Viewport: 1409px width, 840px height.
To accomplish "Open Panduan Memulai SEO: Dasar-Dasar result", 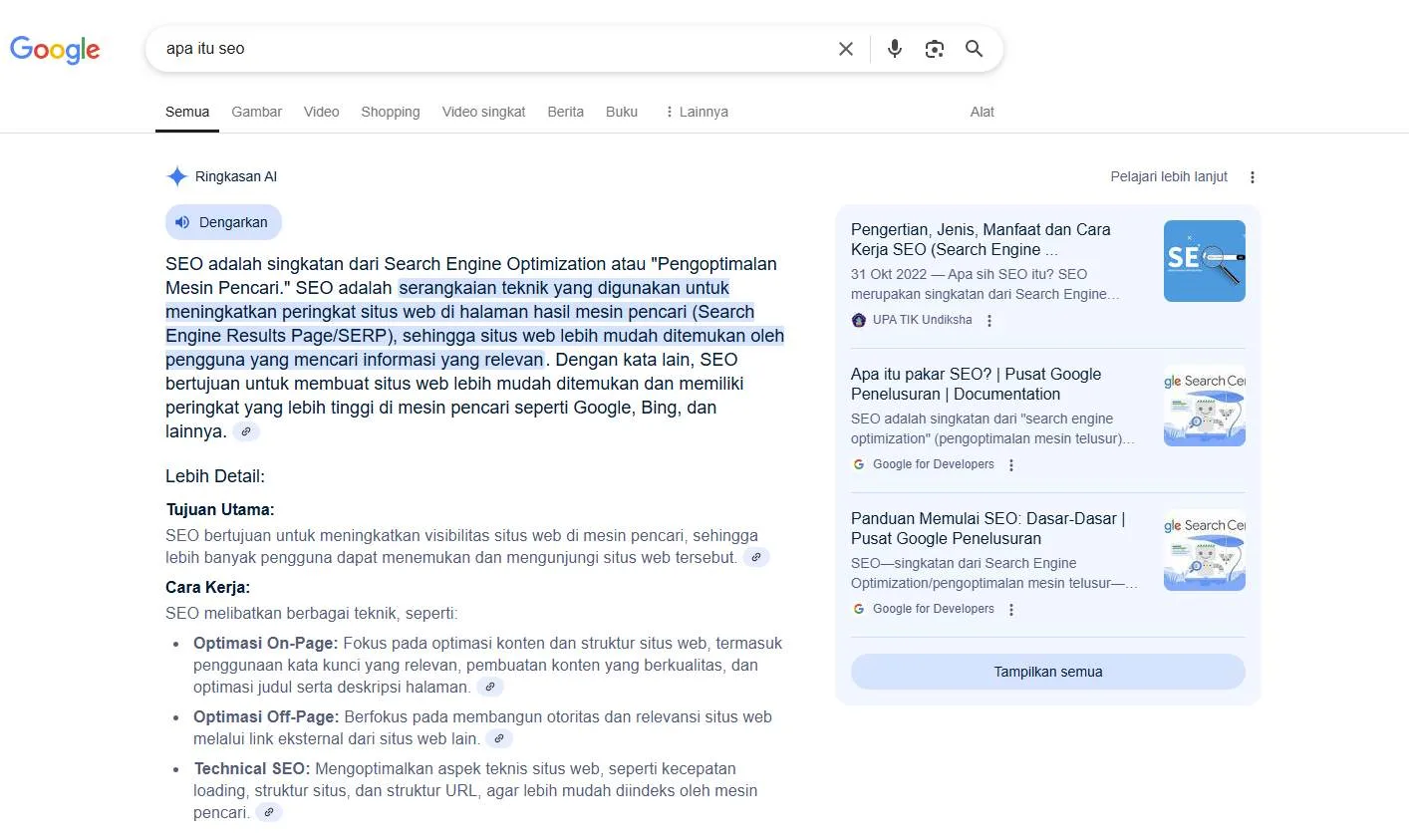I will [x=987, y=528].
